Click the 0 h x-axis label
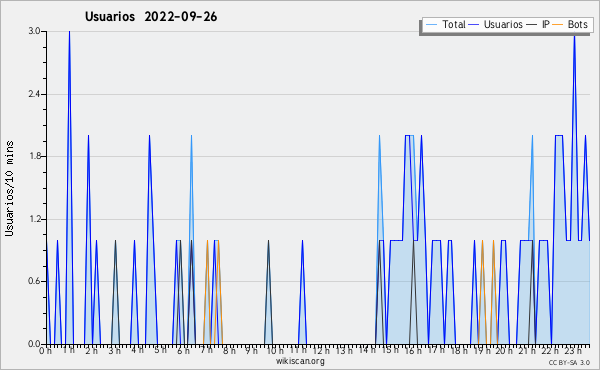The height and width of the screenshot is (370, 600). click(x=45, y=350)
